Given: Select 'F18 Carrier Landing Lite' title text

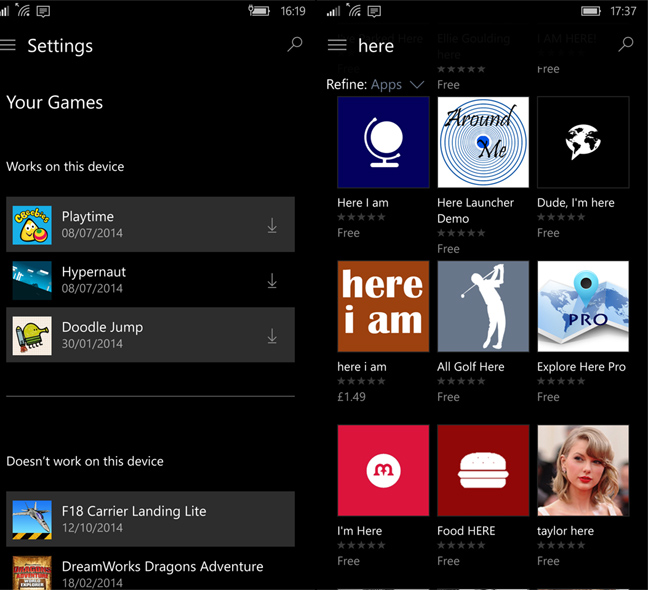Looking at the screenshot, I should pyautogui.click(x=134, y=511).
